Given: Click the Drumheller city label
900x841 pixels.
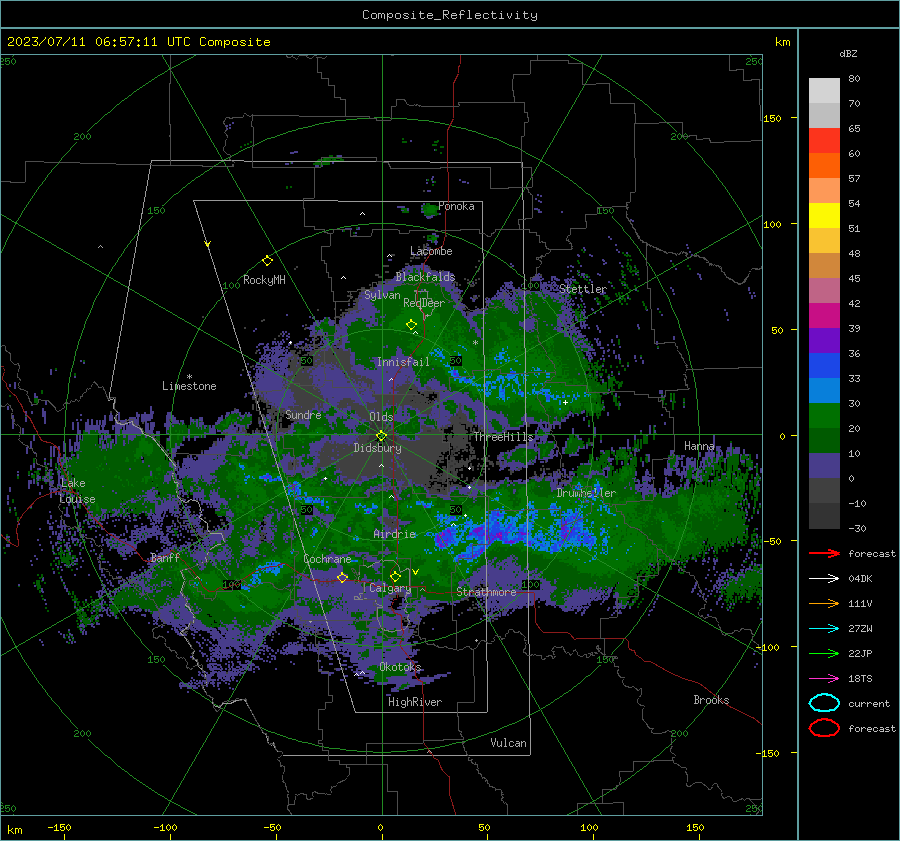Looking at the screenshot, I should pyautogui.click(x=586, y=493).
